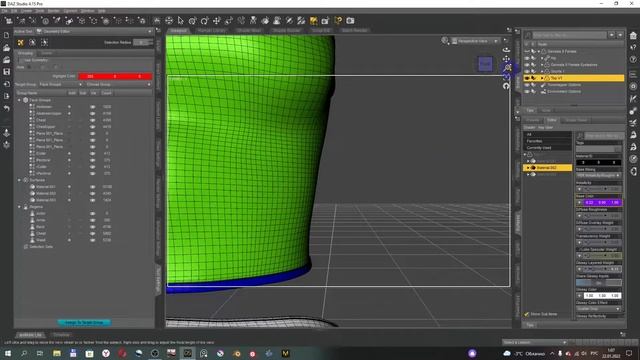640x360 pixels.
Task: Open the Unnamed Group dropdown
Action: (x=119, y=84)
